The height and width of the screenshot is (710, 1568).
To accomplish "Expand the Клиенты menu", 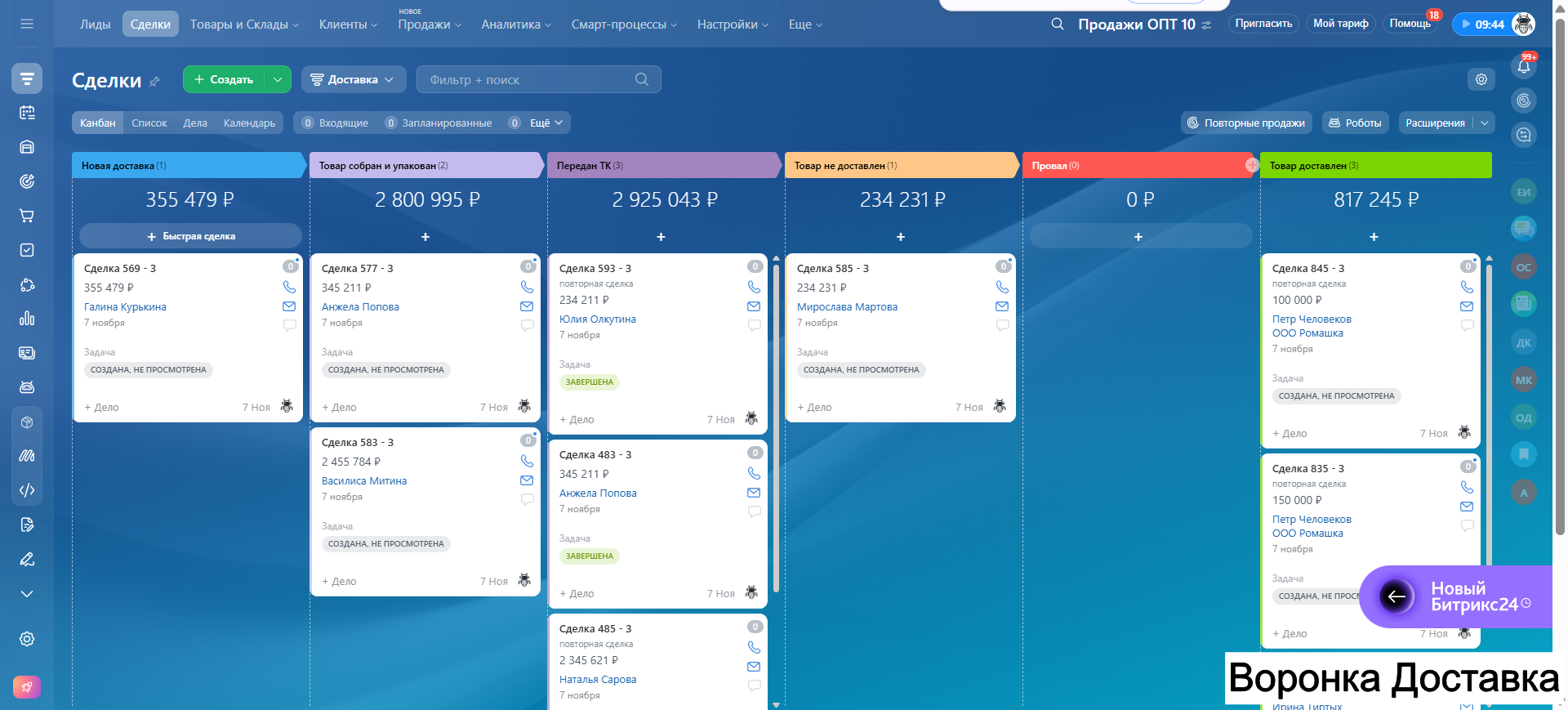I will coord(348,25).
